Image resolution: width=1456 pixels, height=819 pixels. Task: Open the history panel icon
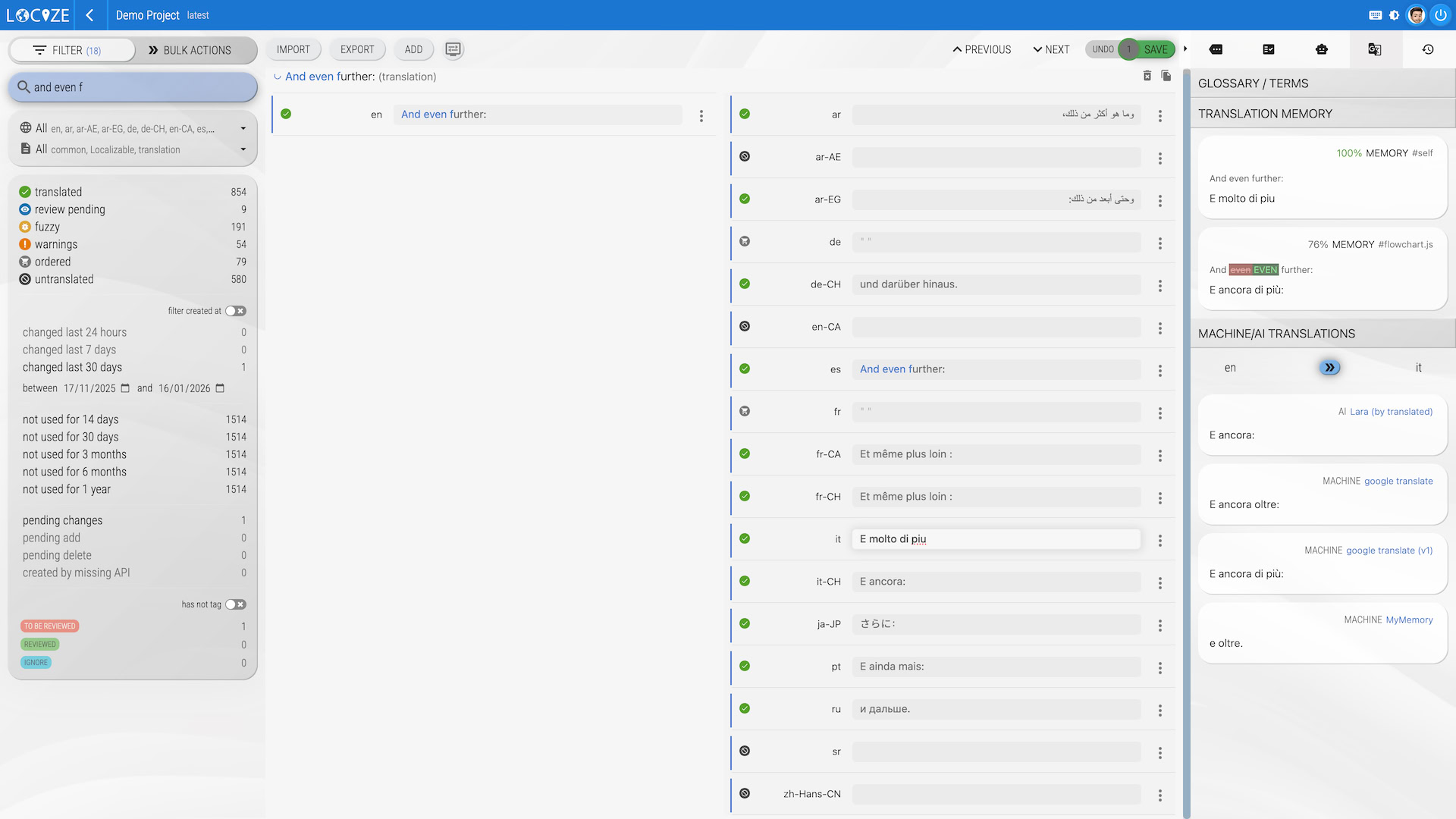(1428, 49)
